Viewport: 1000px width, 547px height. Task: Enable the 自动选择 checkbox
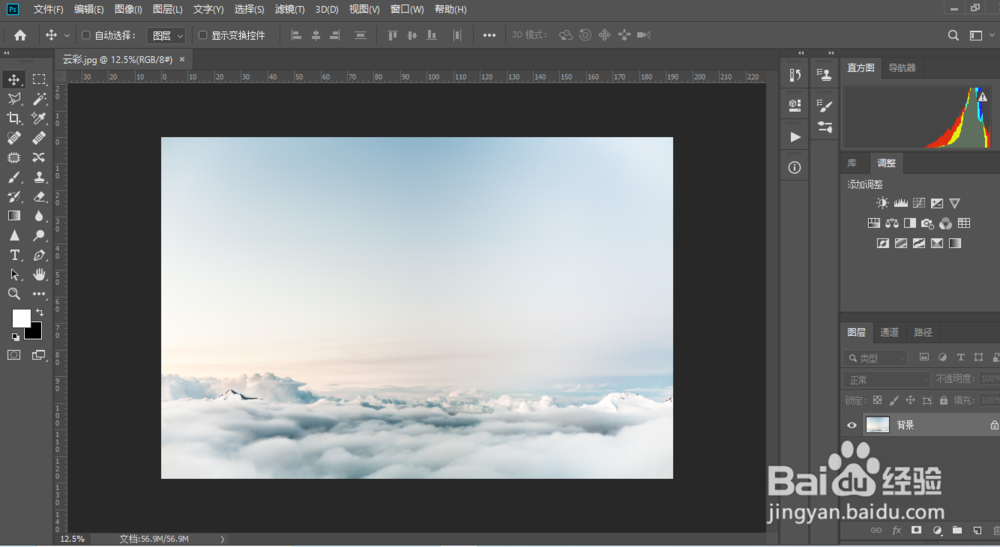pyautogui.click(x=85, y=35)
